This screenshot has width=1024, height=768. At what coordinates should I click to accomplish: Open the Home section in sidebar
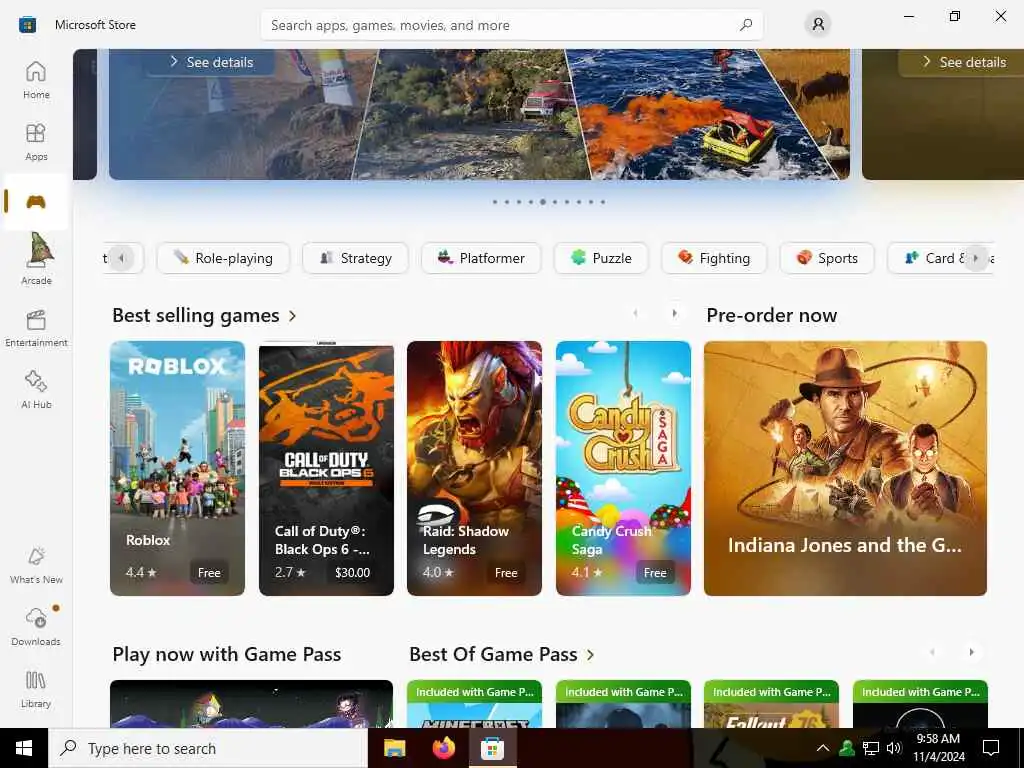(36, 80)
